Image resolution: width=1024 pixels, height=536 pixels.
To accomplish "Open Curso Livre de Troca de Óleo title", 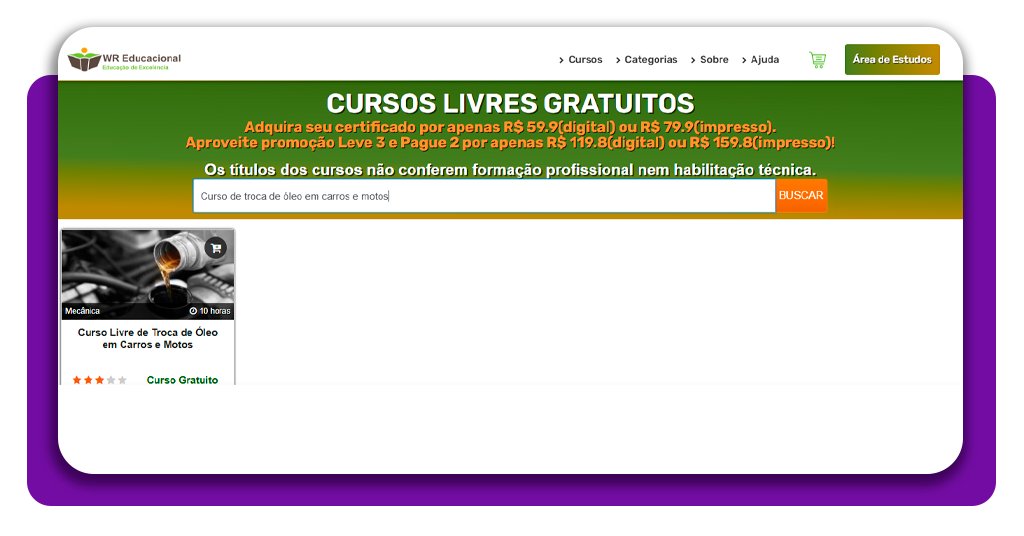I will (148, 338).
